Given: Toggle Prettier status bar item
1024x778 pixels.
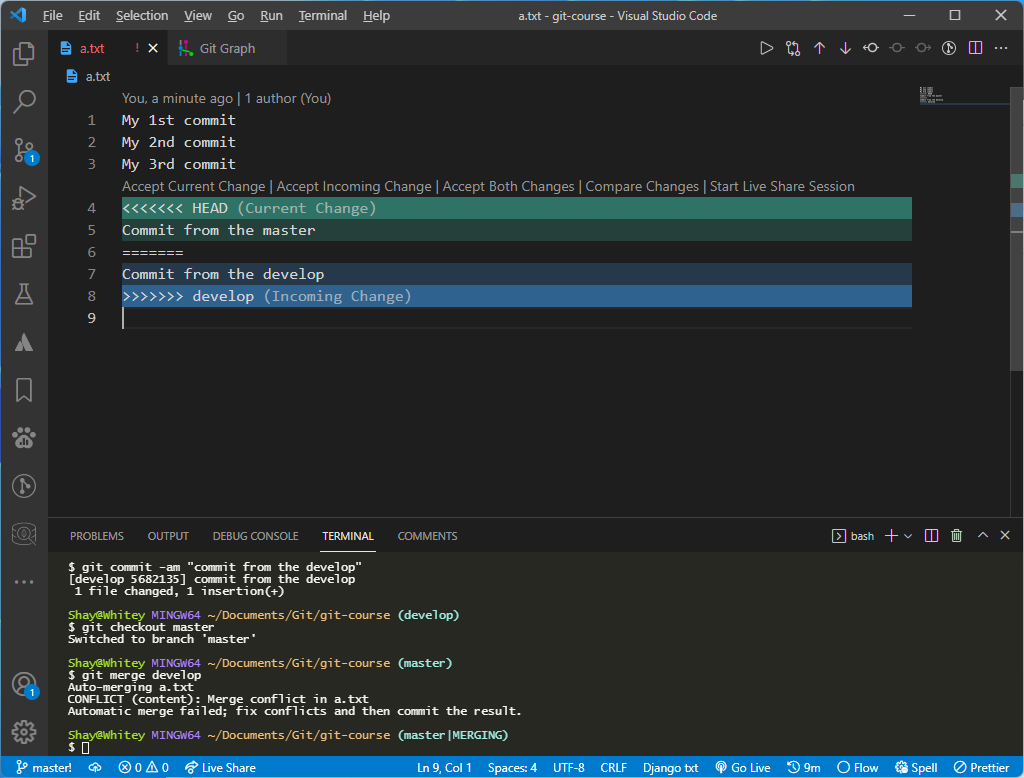Looking at the screenshot, I should tap(982, 768).
